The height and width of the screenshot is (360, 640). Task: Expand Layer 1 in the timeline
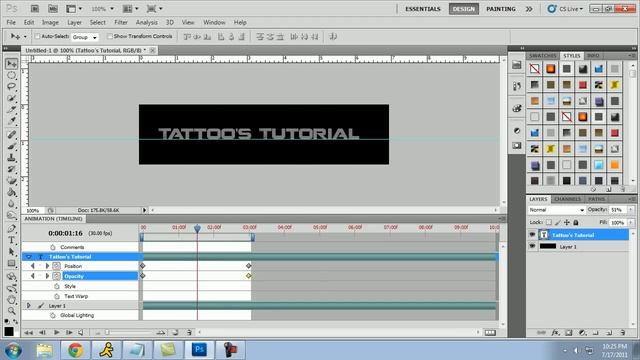pos(29,306)
